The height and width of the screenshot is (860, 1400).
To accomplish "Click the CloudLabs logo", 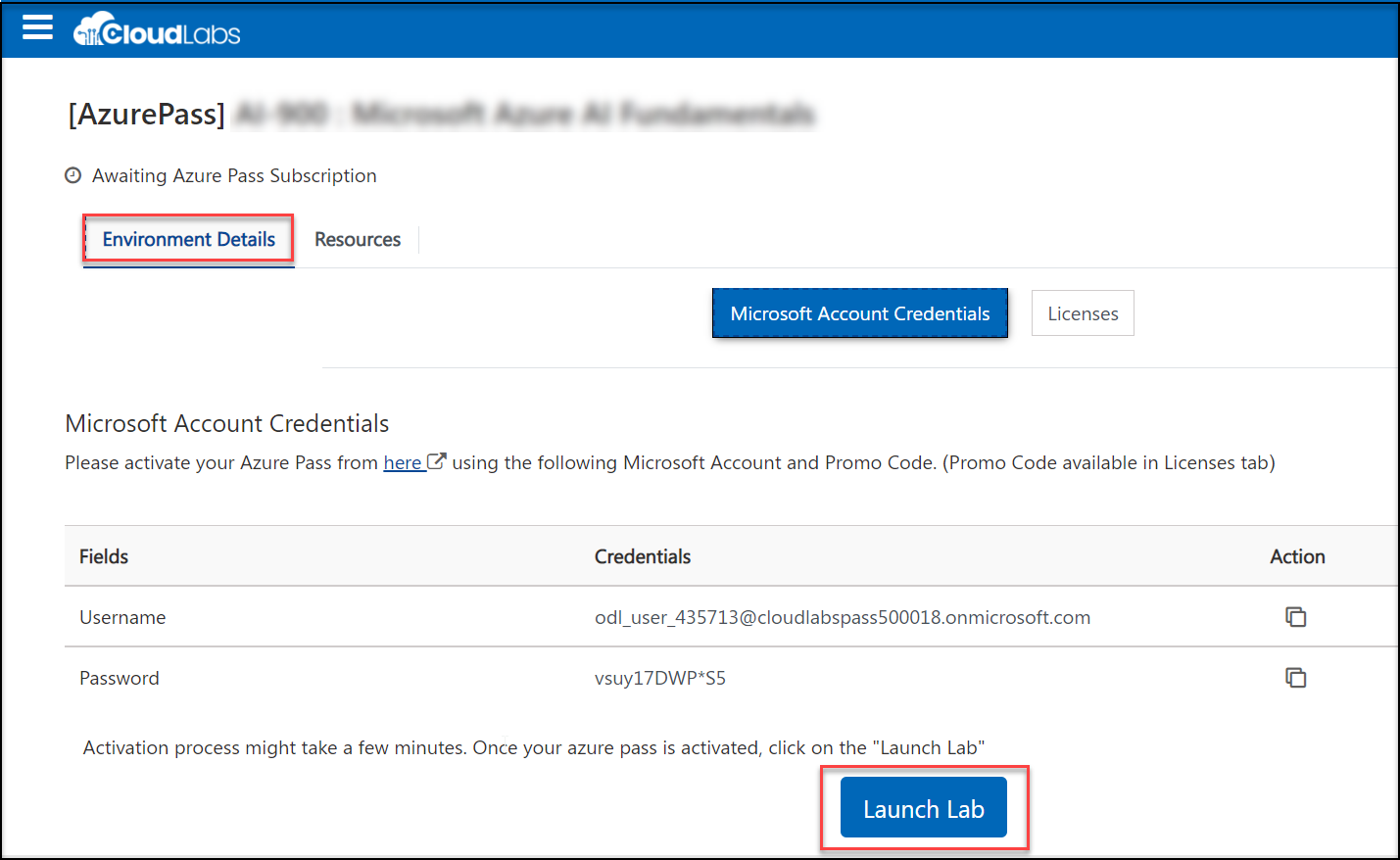I will (x=157, y=30).
